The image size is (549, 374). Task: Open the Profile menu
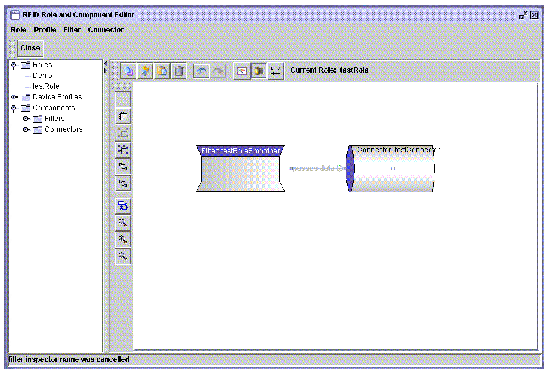coord(45,30)
